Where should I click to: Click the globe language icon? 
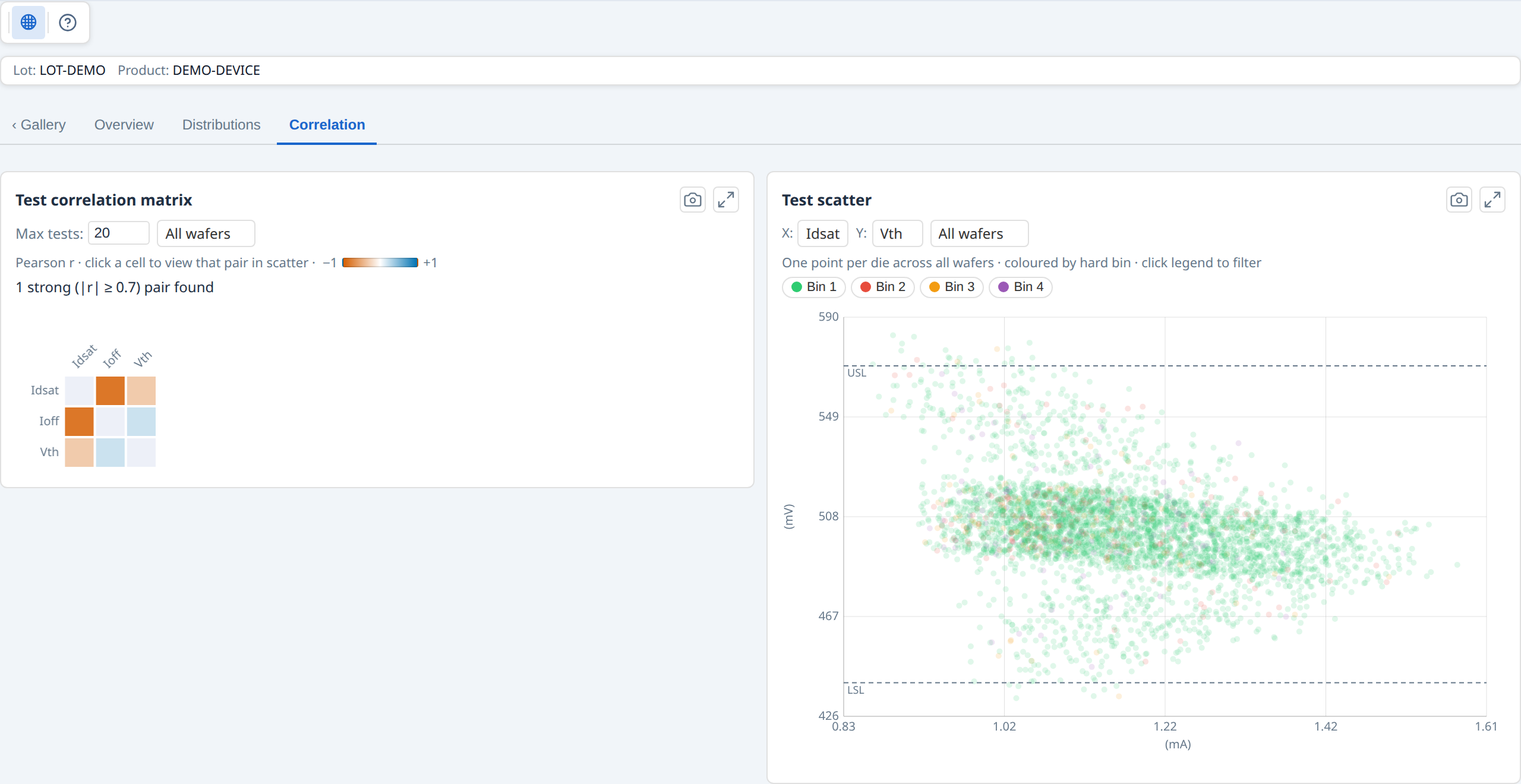tap(29, 23)
